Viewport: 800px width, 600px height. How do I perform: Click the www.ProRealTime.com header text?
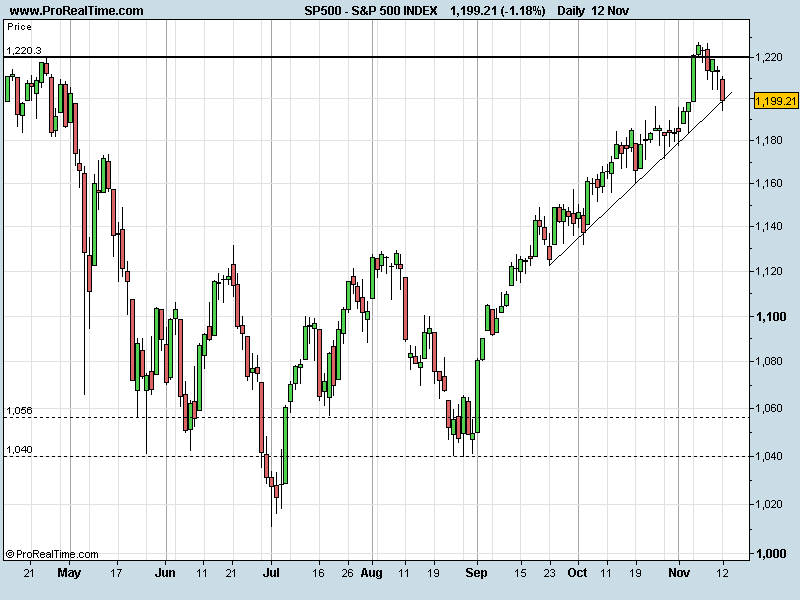pos(77,10)
